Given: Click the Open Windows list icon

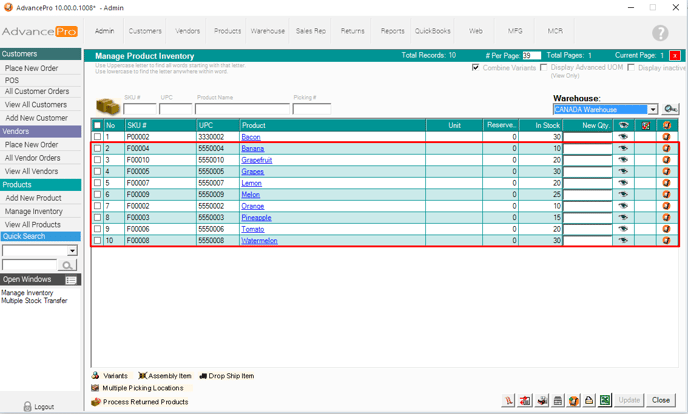Looking at the screenshot, I should coord(71,280).
